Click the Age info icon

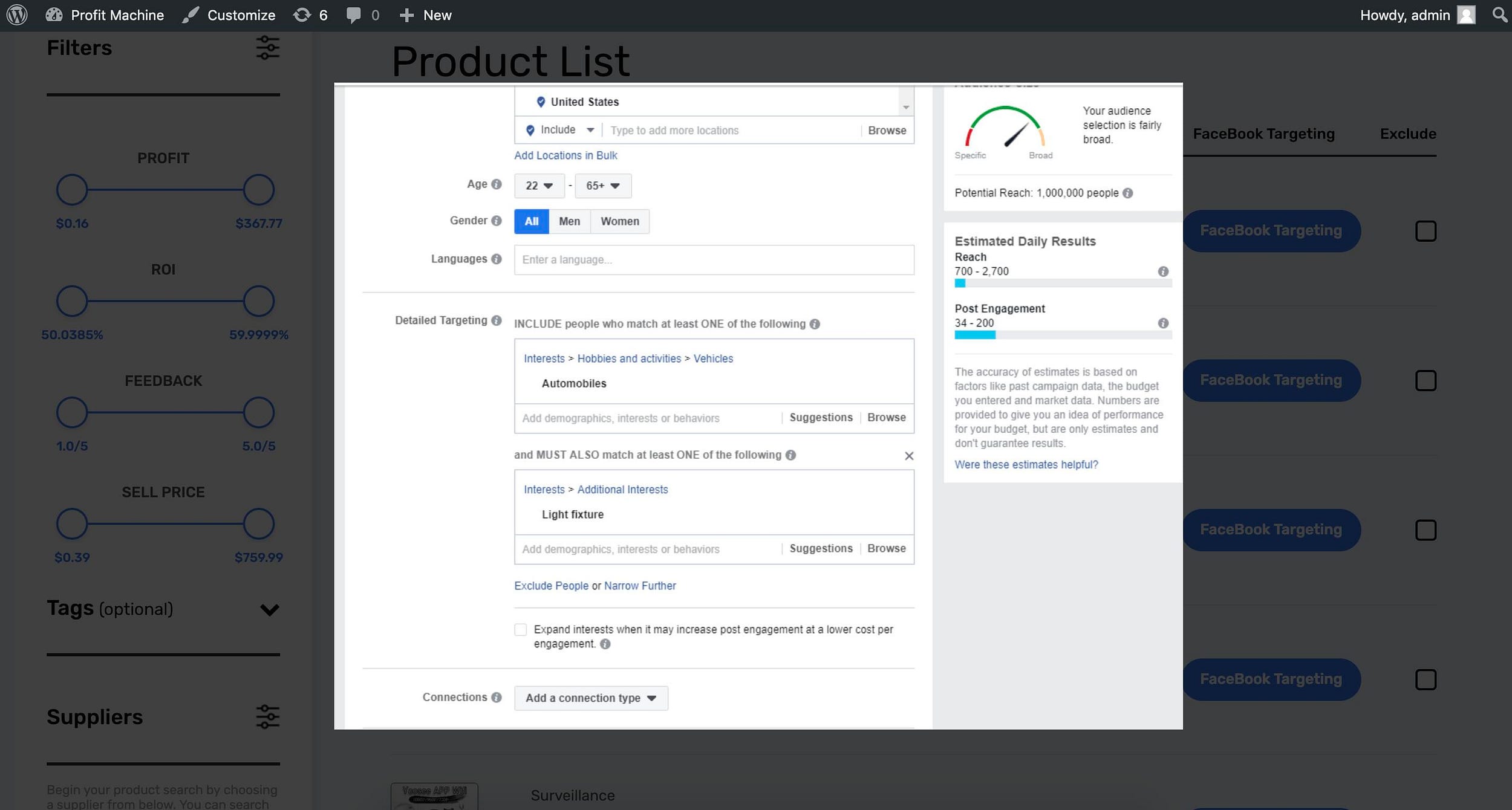point(497,184)
